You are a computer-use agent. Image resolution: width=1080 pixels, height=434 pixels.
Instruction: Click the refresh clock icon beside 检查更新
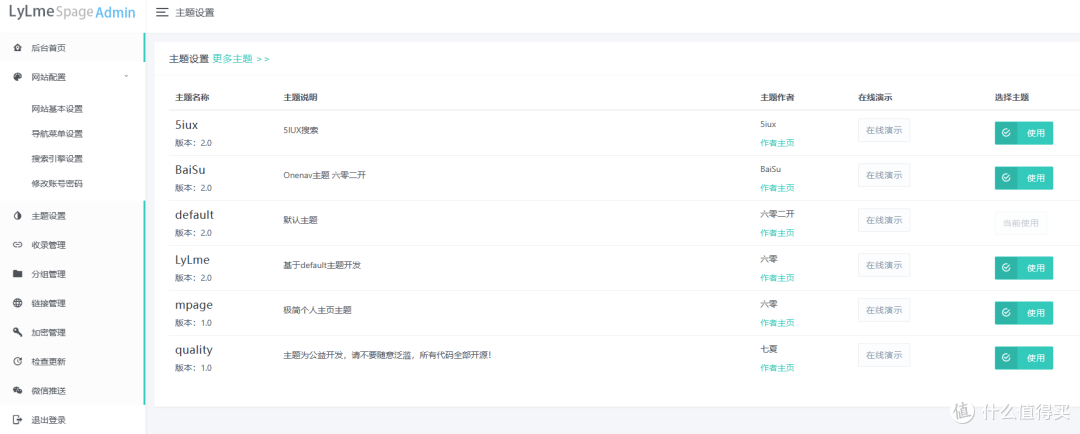(18, 362)
